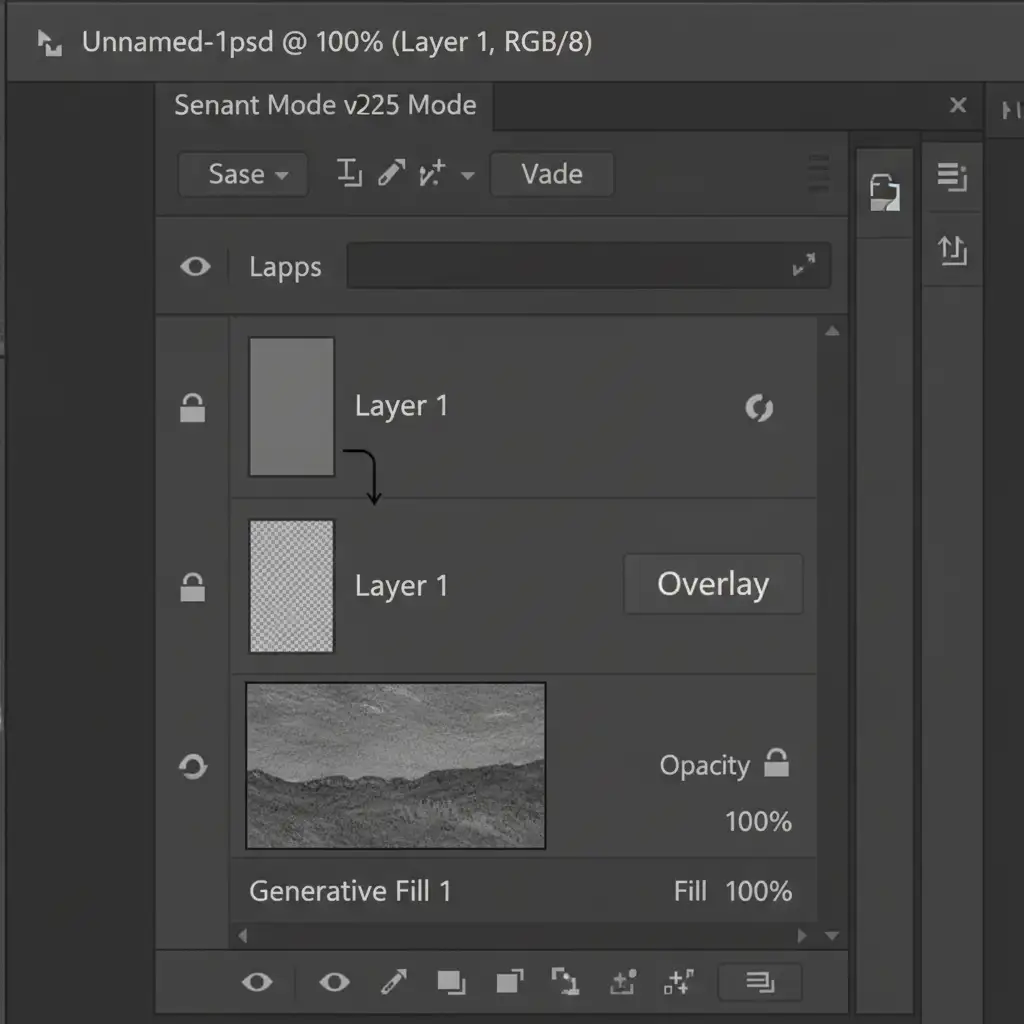The width and height of the screenshot is (1024, 1024).
Task: Click the stacked-lines menu button in bottom bar
Action: 760,983
